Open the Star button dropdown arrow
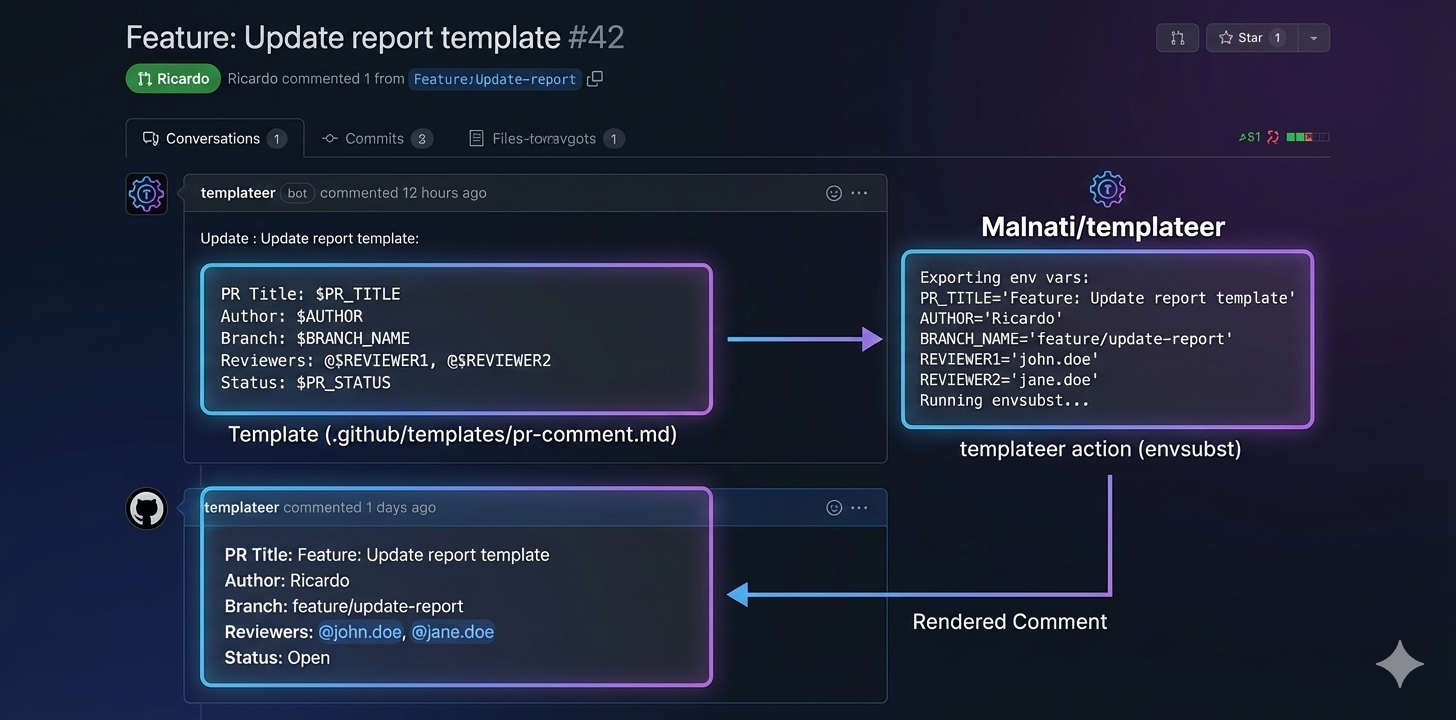This screenshot has height=720, width=1456. [1314, 37]
